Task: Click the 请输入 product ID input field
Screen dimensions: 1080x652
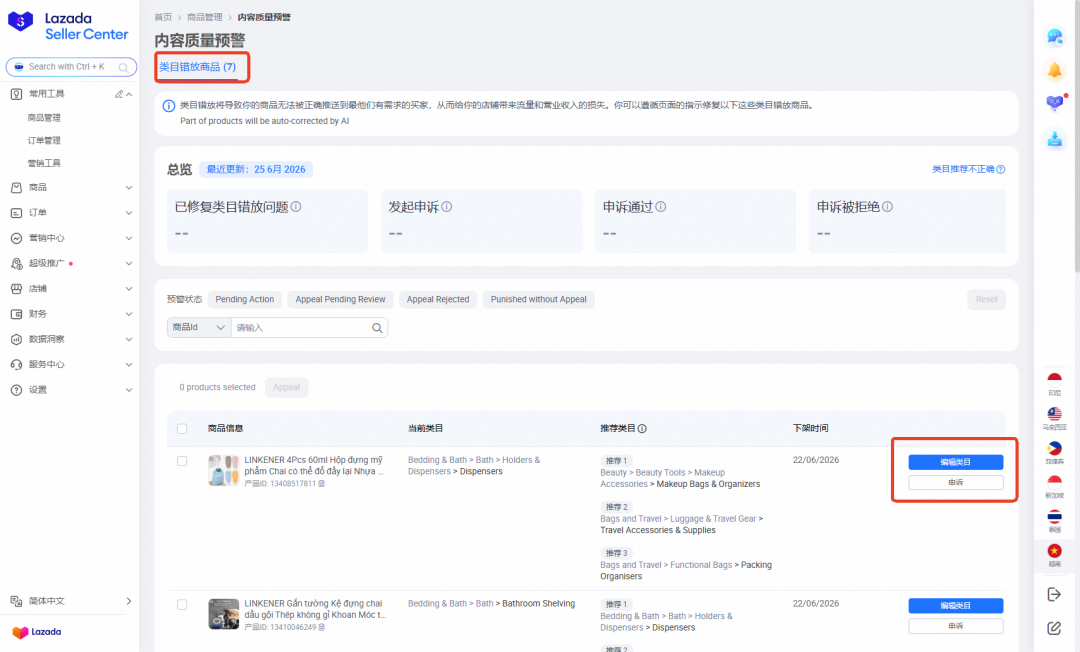Action: [301, 328]
